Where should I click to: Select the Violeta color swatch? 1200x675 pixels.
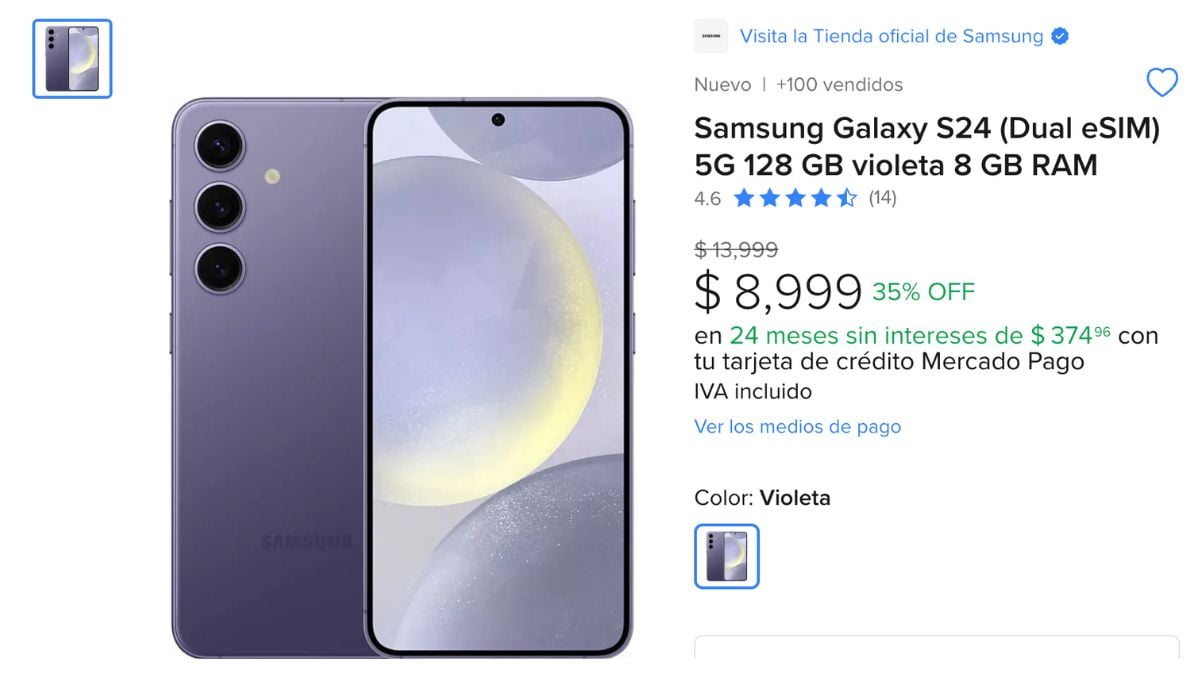pyautogui.click(x=727, y=556)
